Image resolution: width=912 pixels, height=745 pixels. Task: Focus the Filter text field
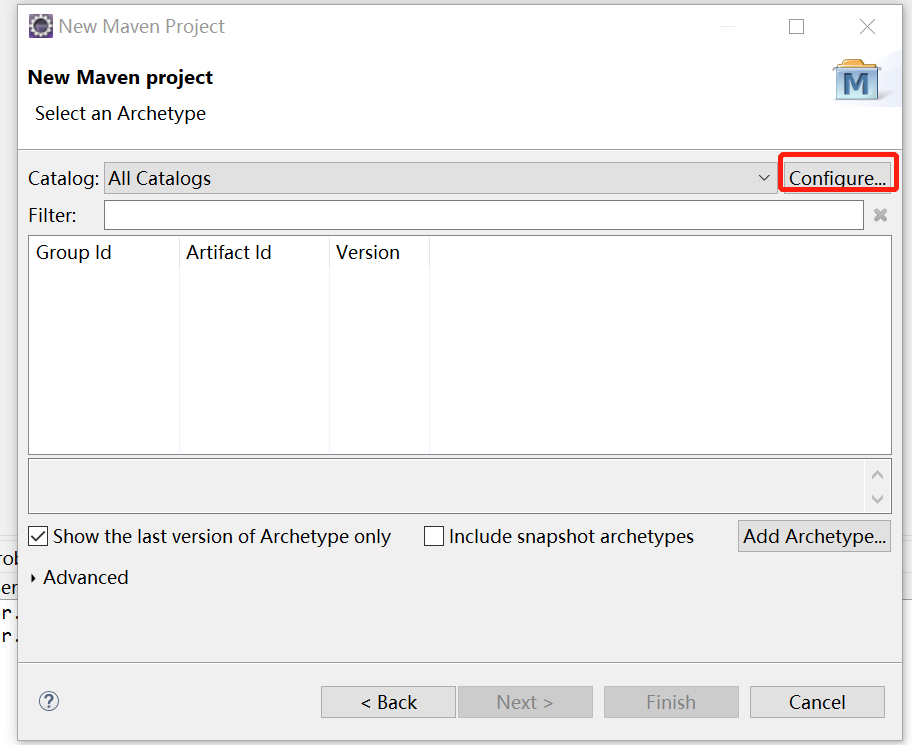(483, 215)
